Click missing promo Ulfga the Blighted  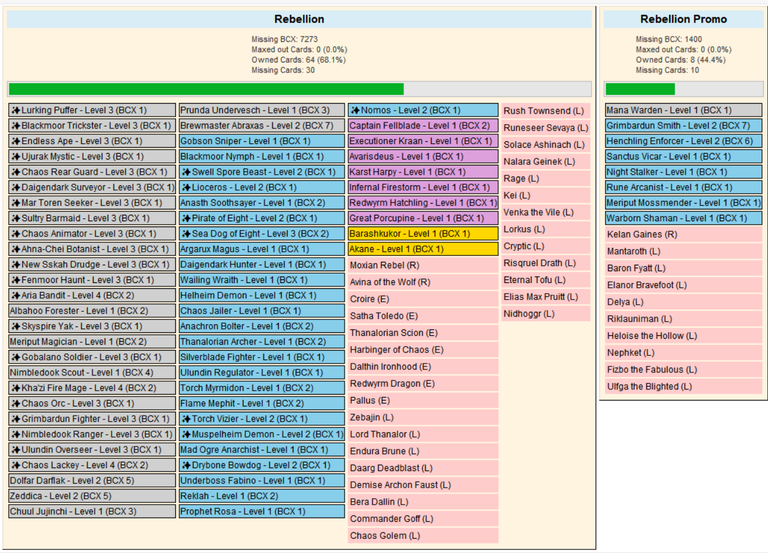(x=683, y=386)
